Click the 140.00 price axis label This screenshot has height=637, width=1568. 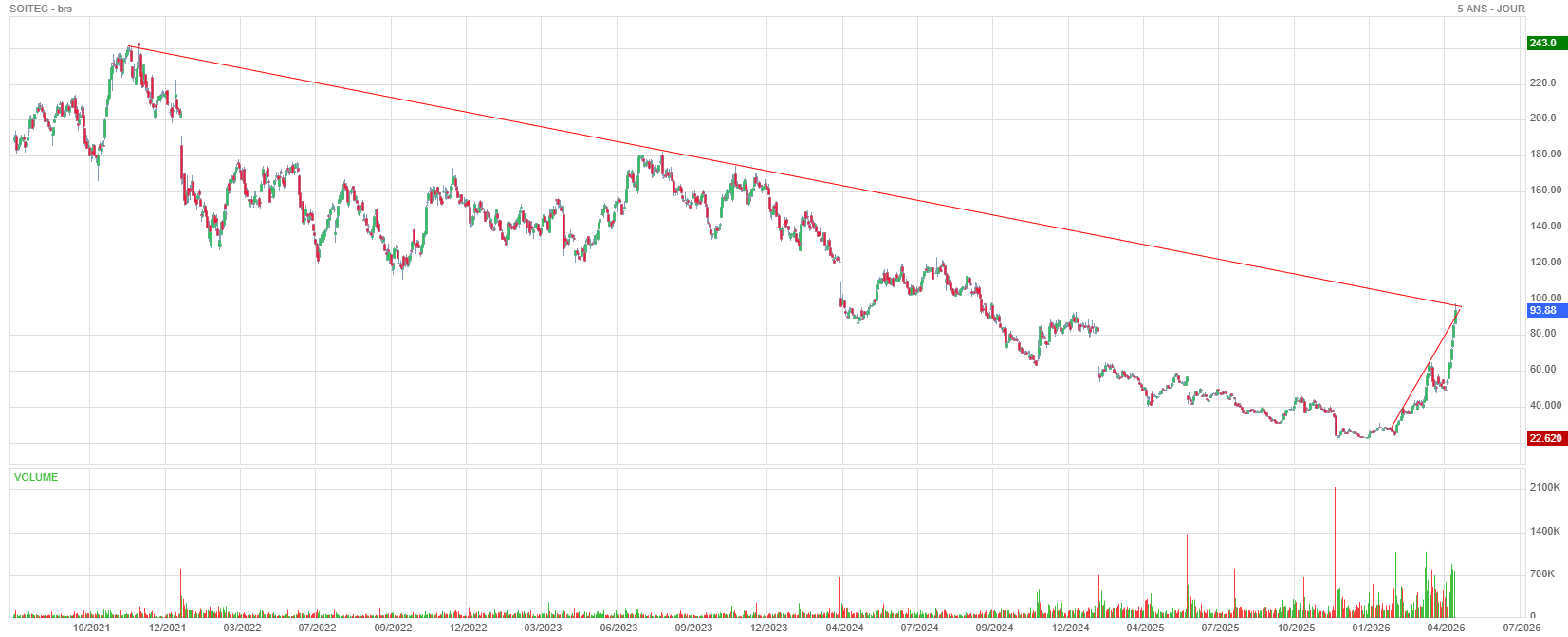coord(1546,226)
